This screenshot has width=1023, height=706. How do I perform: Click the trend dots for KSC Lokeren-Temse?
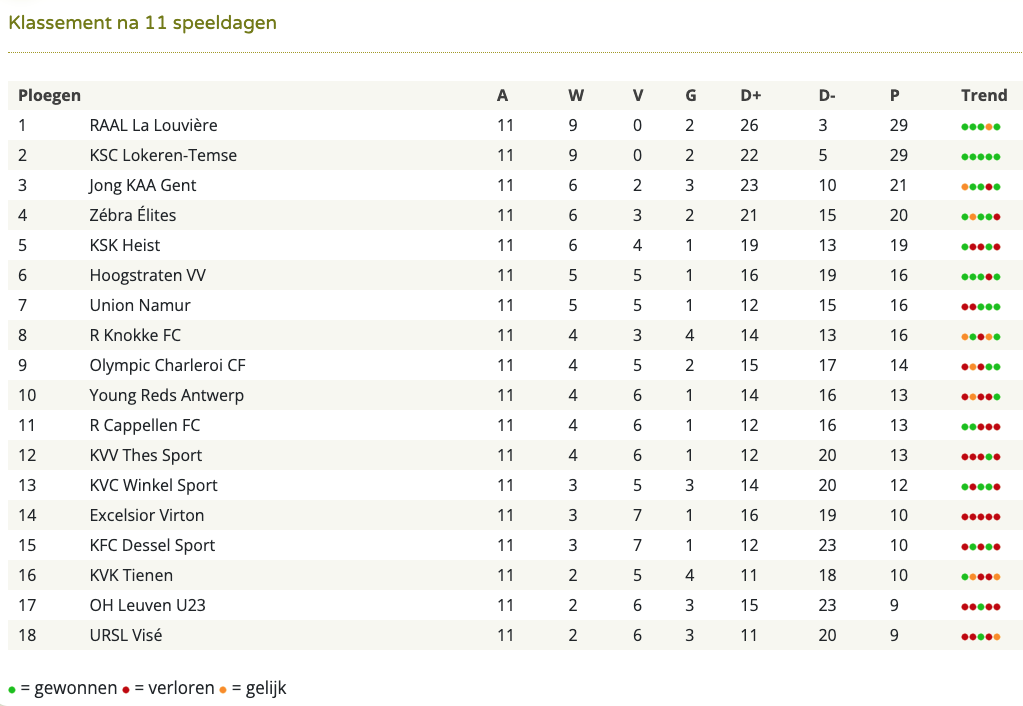click(x=981, y=157)
